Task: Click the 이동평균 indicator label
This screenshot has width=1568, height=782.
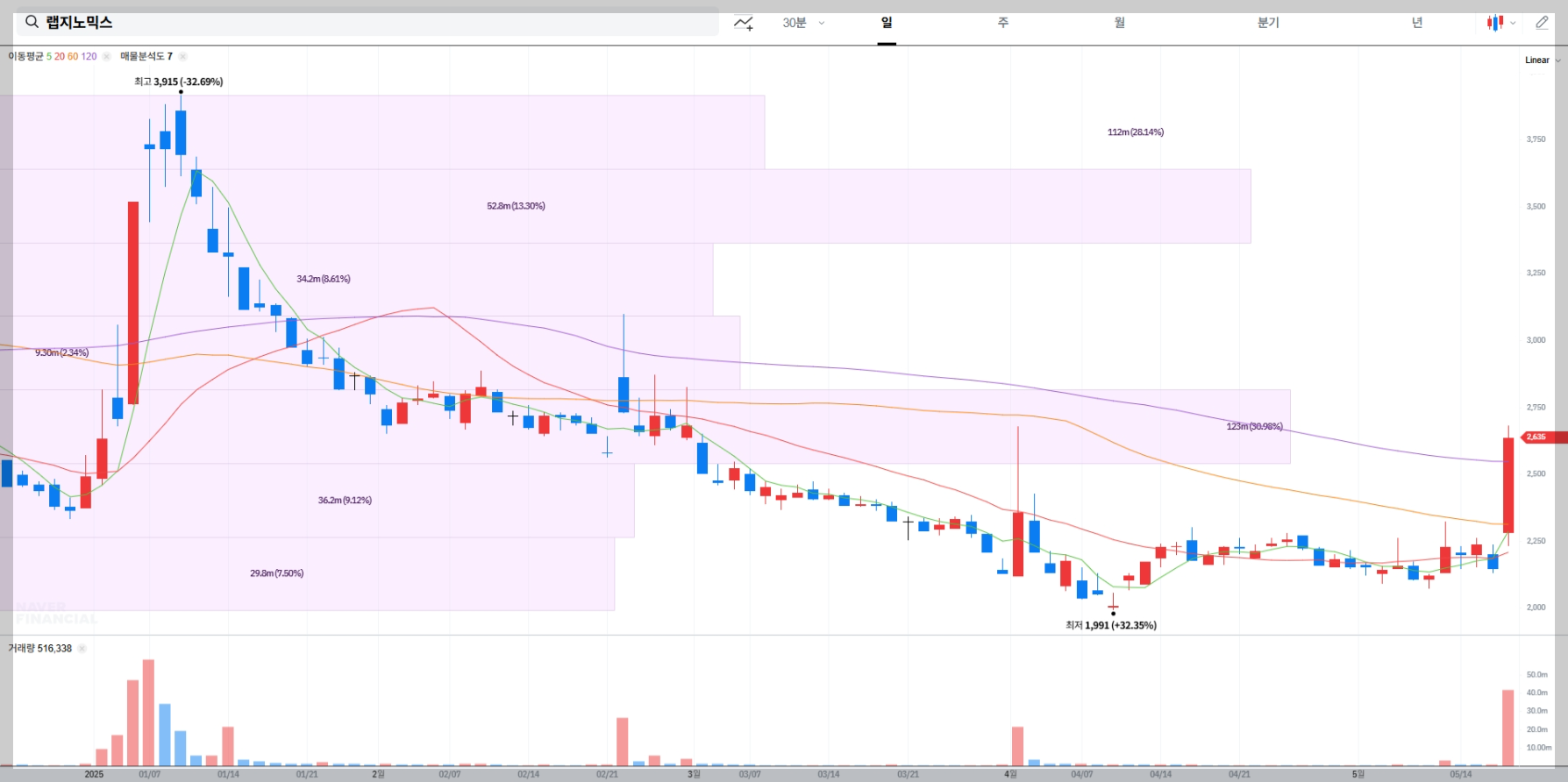Action: click(x=25, y=56)
